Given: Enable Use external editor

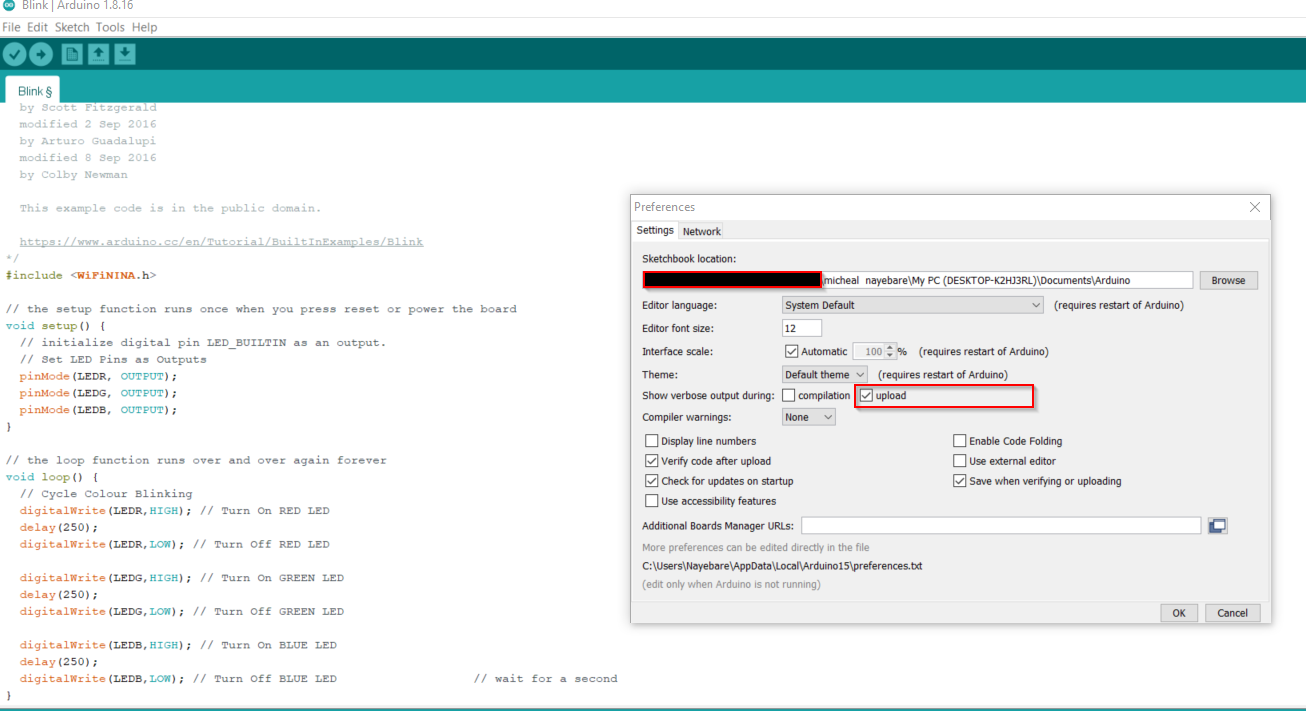Looking at the screenshot, I should point(959,460).
